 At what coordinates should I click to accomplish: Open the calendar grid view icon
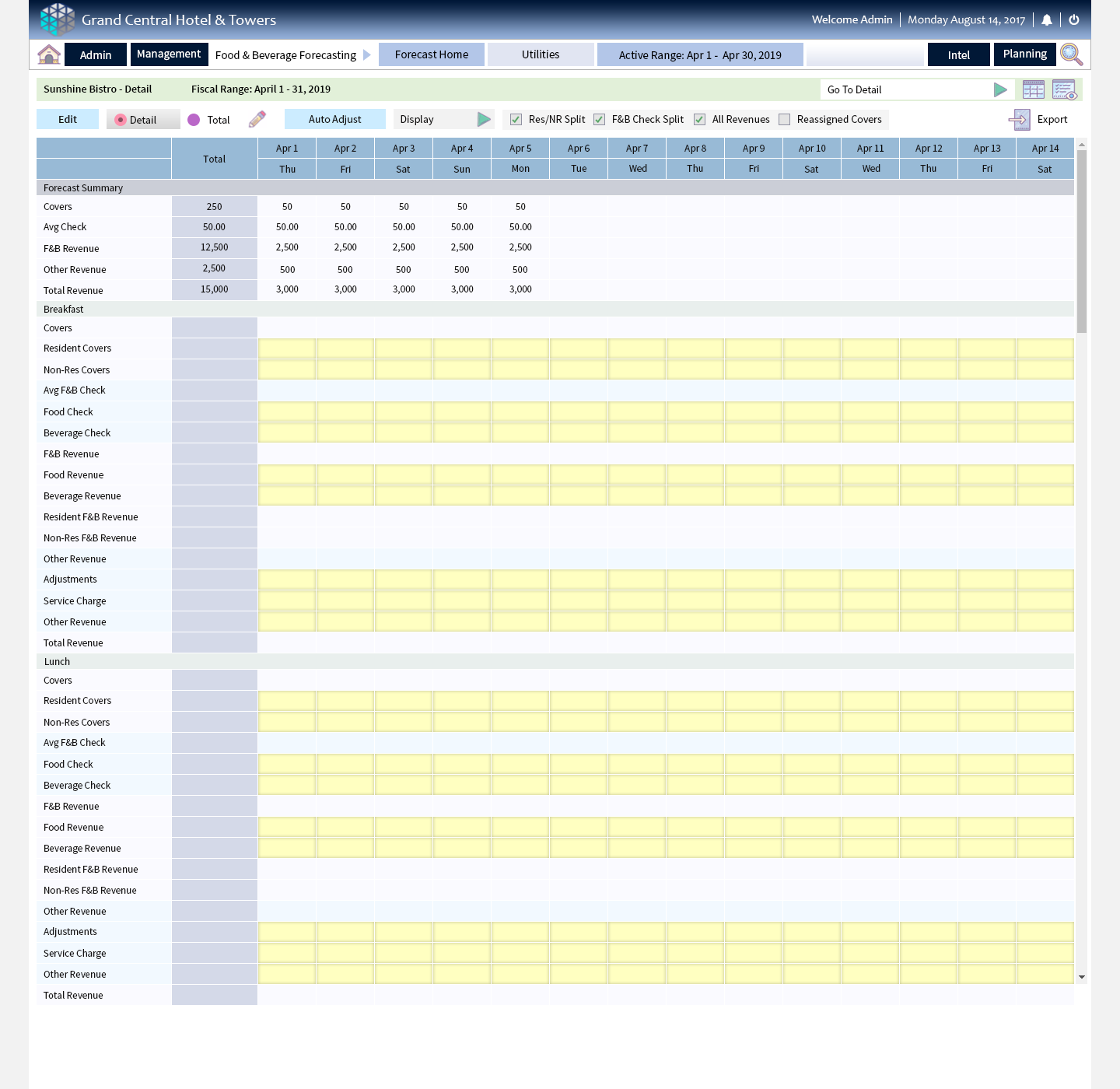point(1034,90)
